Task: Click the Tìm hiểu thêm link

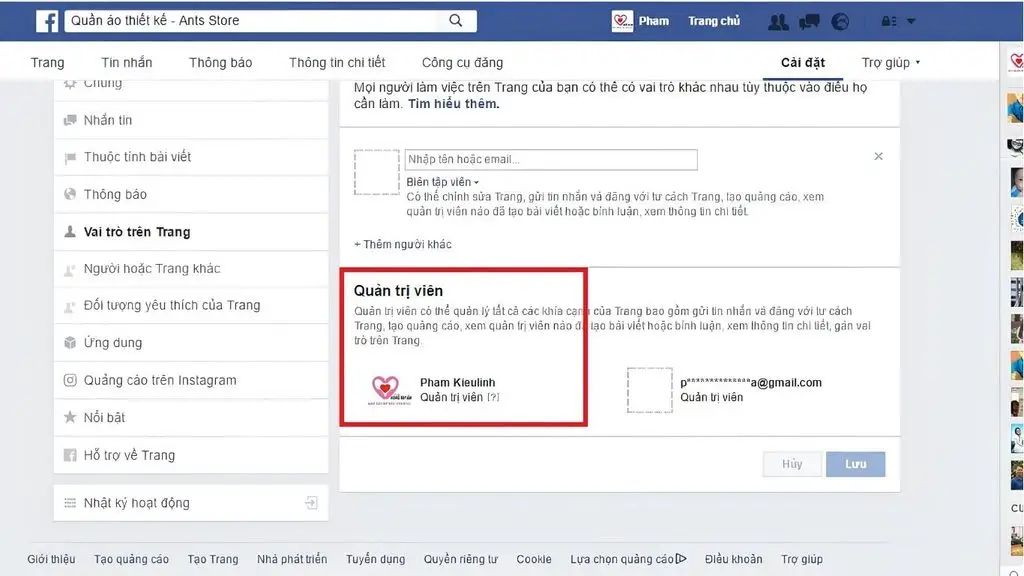Action: (x=454, y=104)
